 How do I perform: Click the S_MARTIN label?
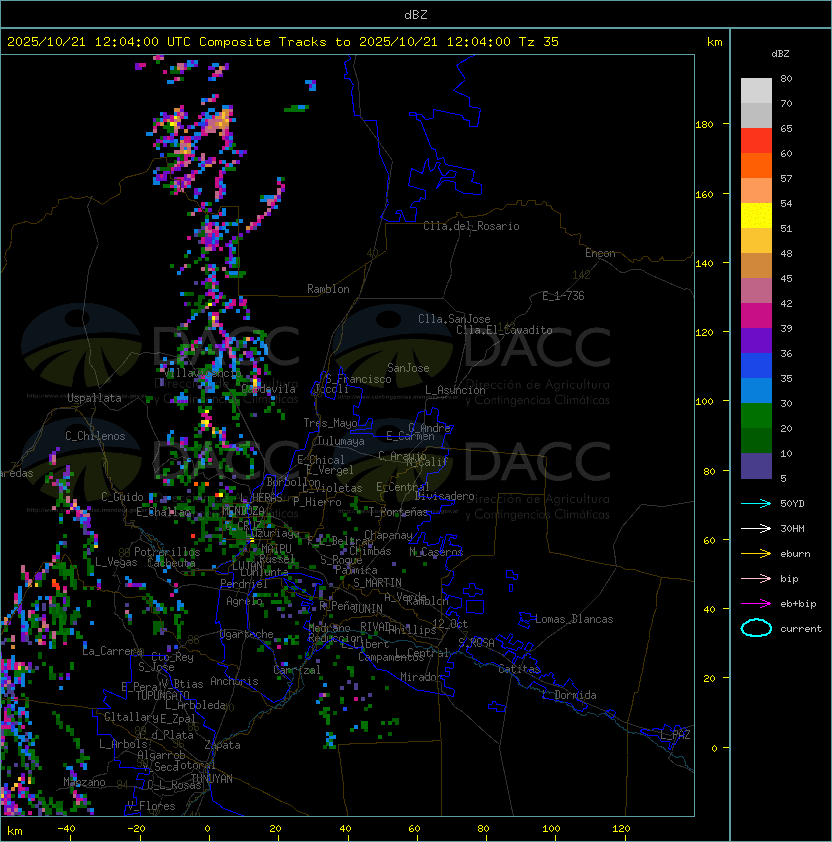click(x=377, y=583)
